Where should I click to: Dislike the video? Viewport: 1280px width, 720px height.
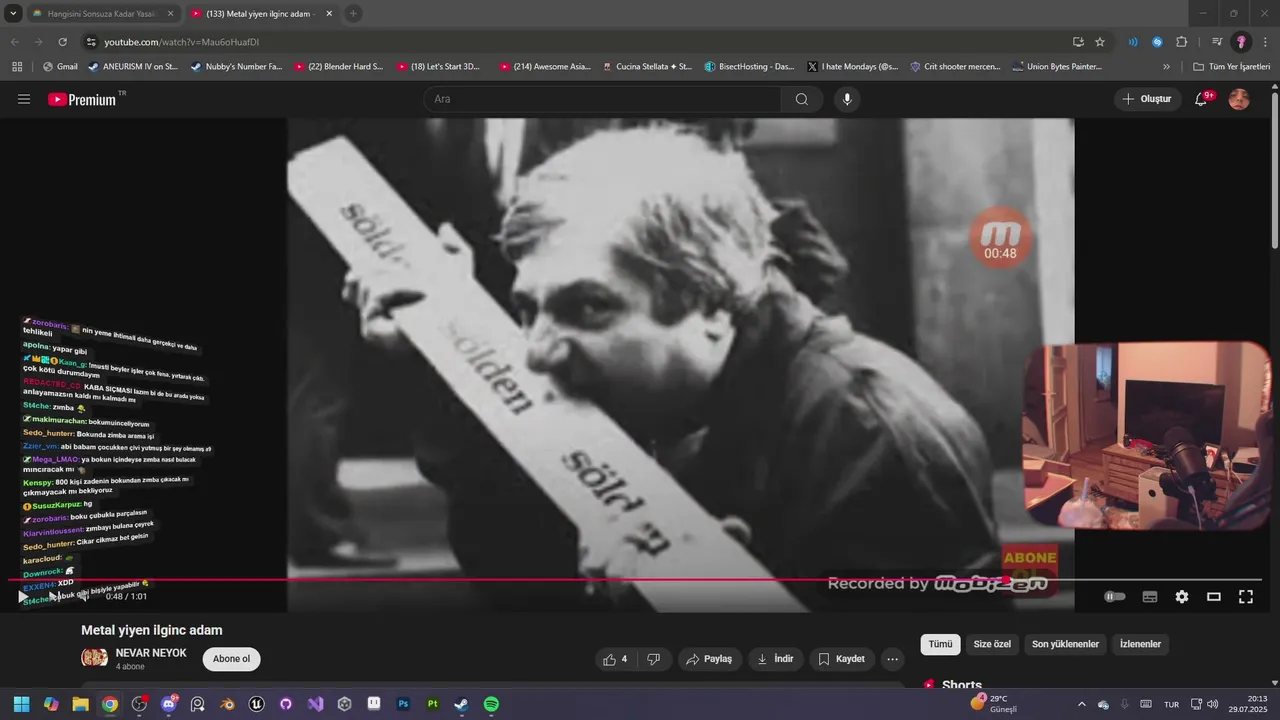654,659
